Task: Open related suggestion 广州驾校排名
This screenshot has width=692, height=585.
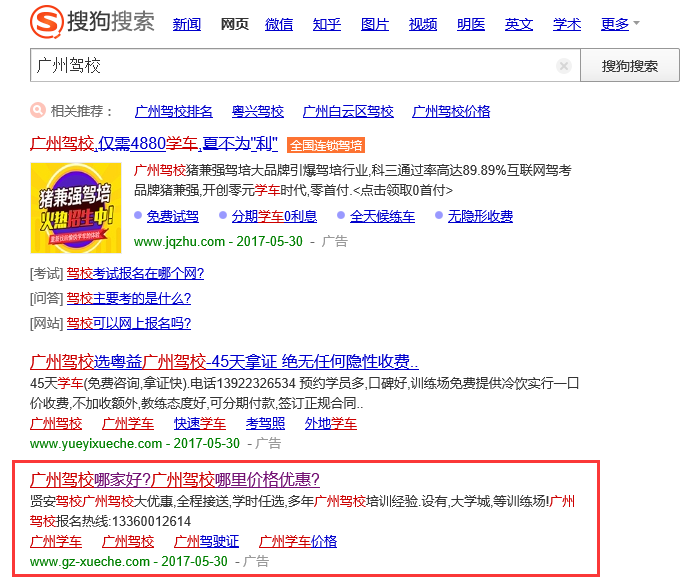Action: [173, 111]
